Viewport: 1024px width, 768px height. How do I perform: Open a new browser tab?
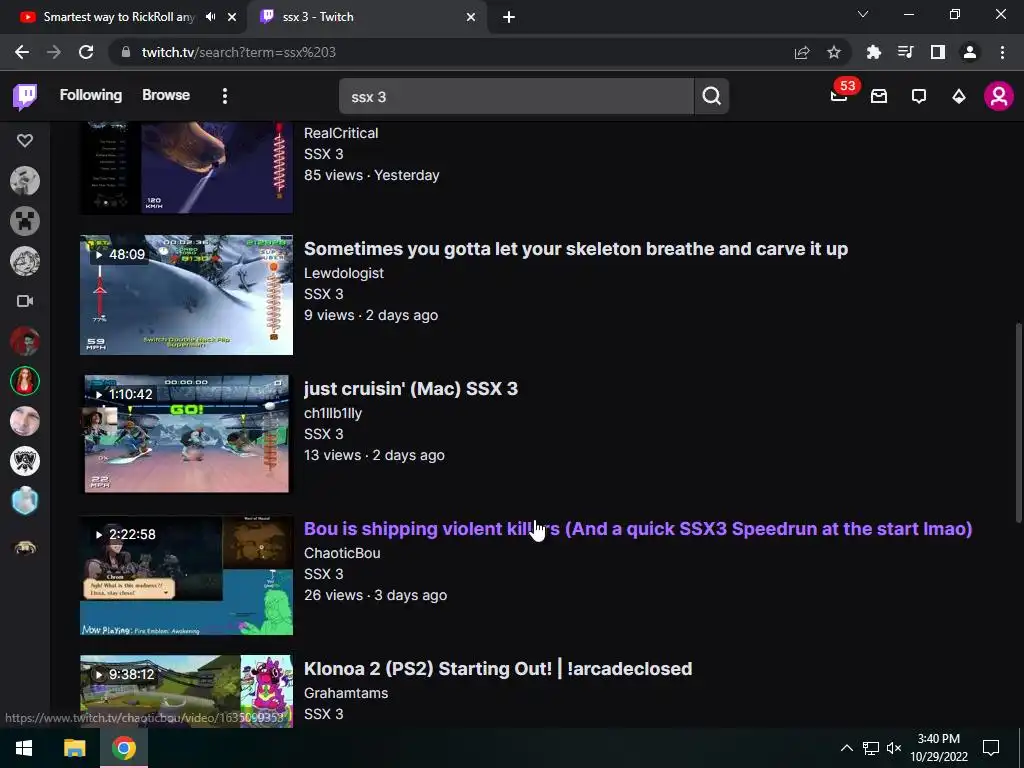[509, 17]
